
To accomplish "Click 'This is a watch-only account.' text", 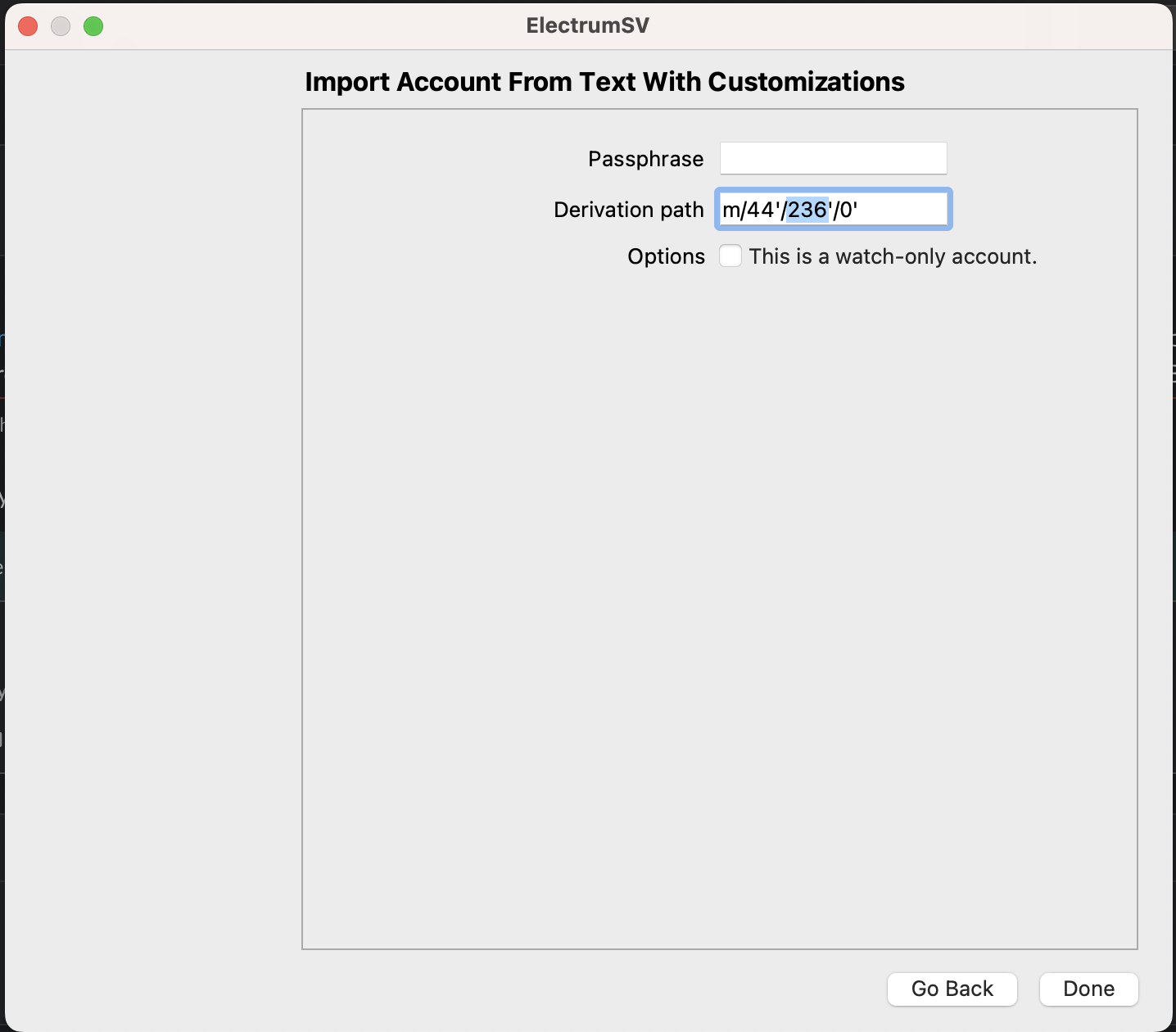I will pos(893,256).
